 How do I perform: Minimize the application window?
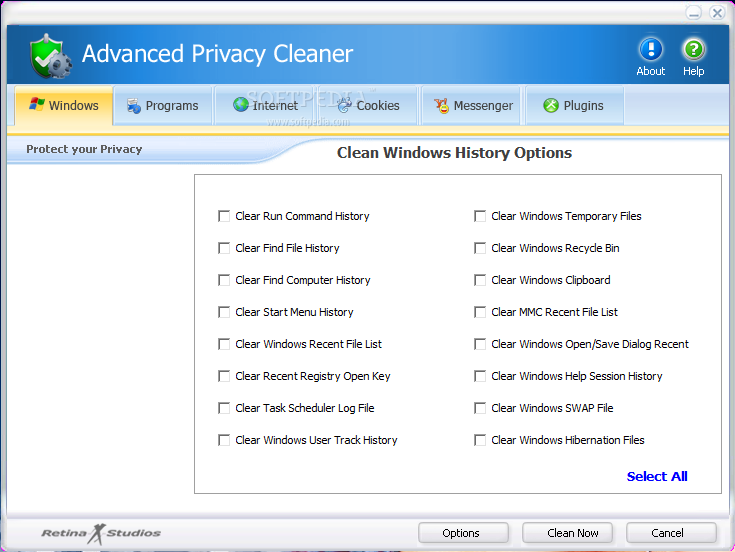pyautogui.click(x=694, y=13)
